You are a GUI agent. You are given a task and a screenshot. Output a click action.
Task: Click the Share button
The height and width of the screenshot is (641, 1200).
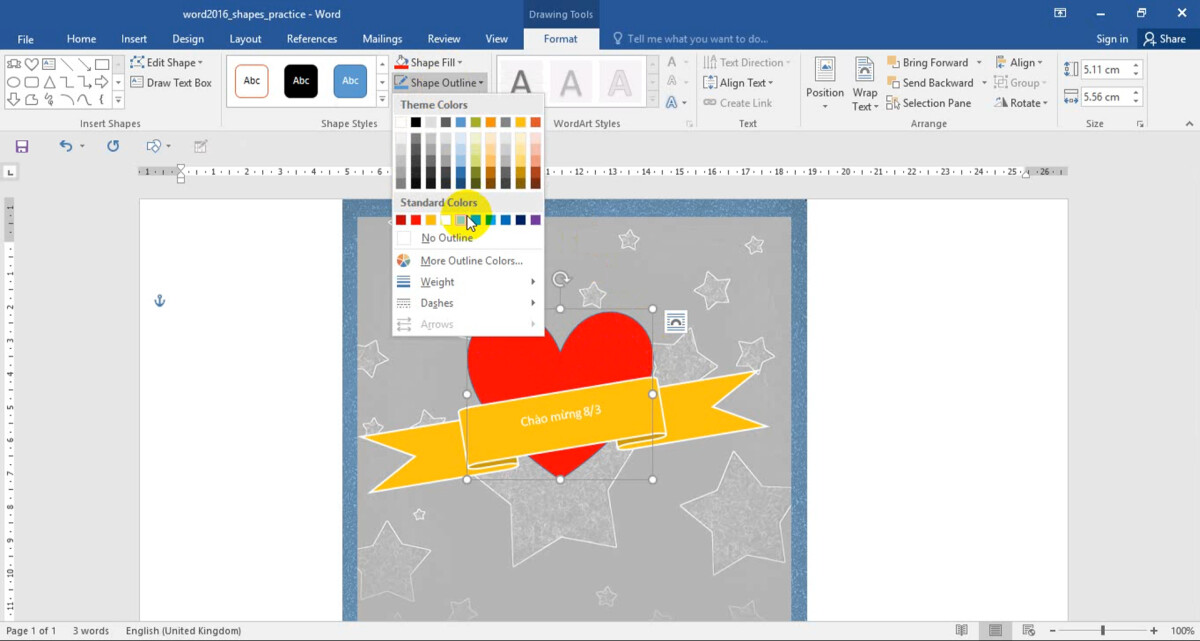click(x=1164, y=39)
